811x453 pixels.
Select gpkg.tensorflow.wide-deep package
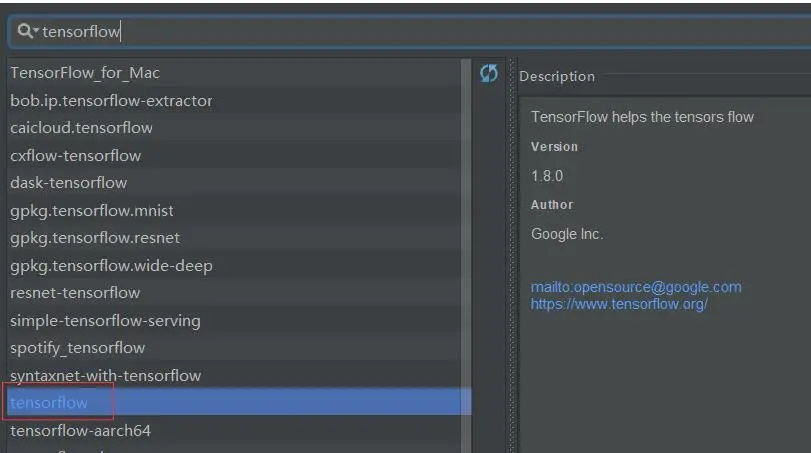pyautogui.click(x=234, y=265)
